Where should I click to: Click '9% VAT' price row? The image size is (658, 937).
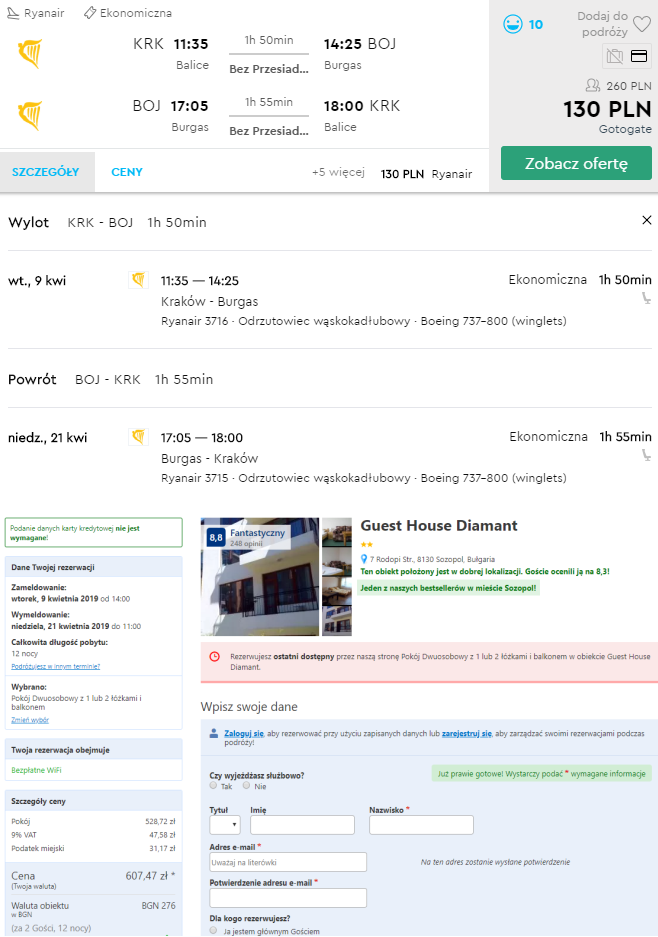(x=93, y=835)
